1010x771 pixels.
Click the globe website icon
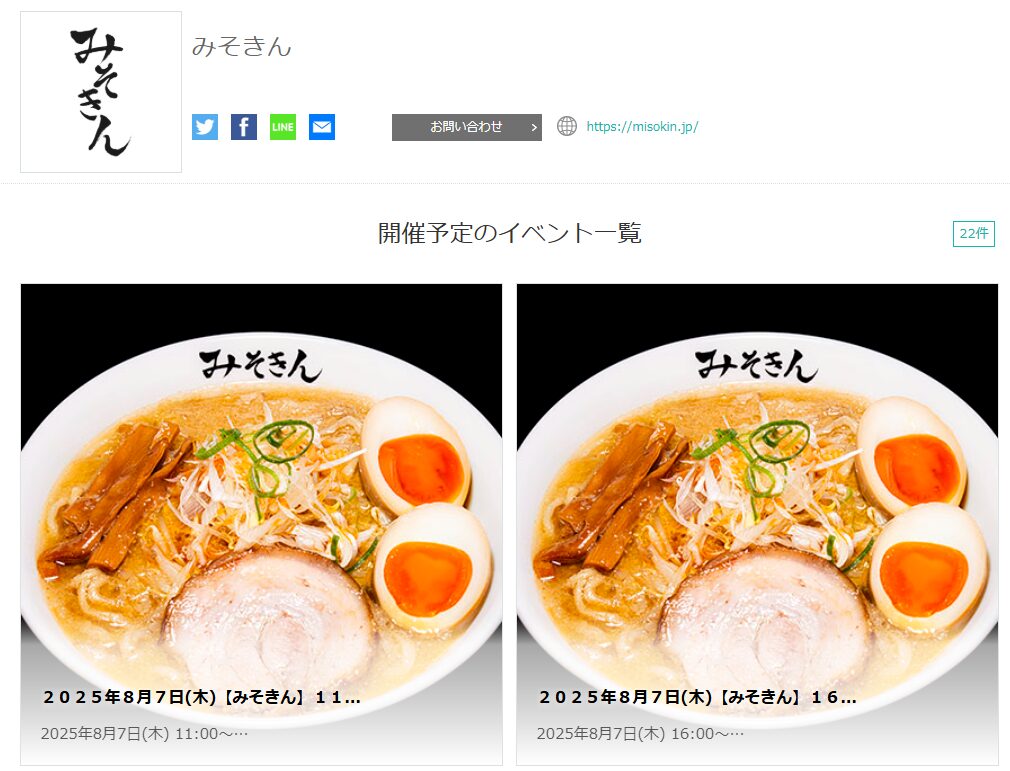coord(567,126)
